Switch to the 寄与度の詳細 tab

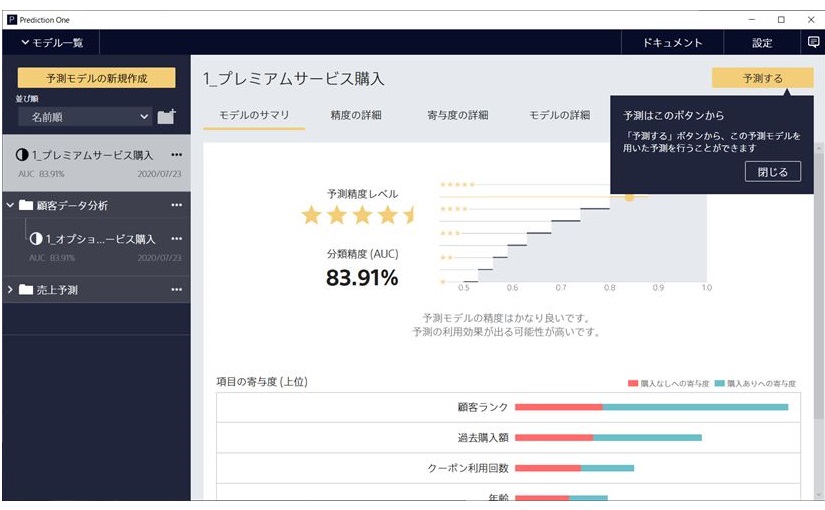[458, 115]
